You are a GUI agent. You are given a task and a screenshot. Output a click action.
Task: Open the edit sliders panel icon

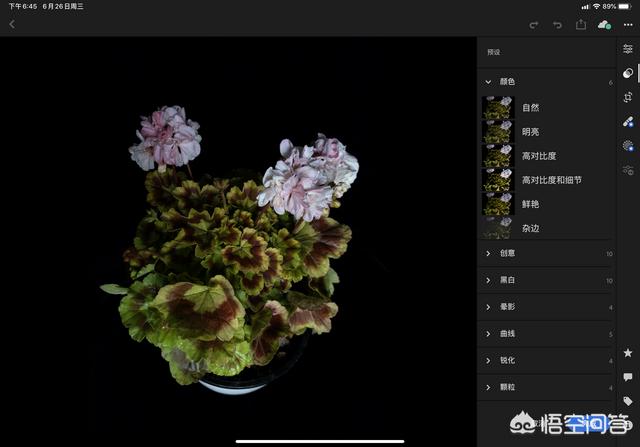(628, 48)
